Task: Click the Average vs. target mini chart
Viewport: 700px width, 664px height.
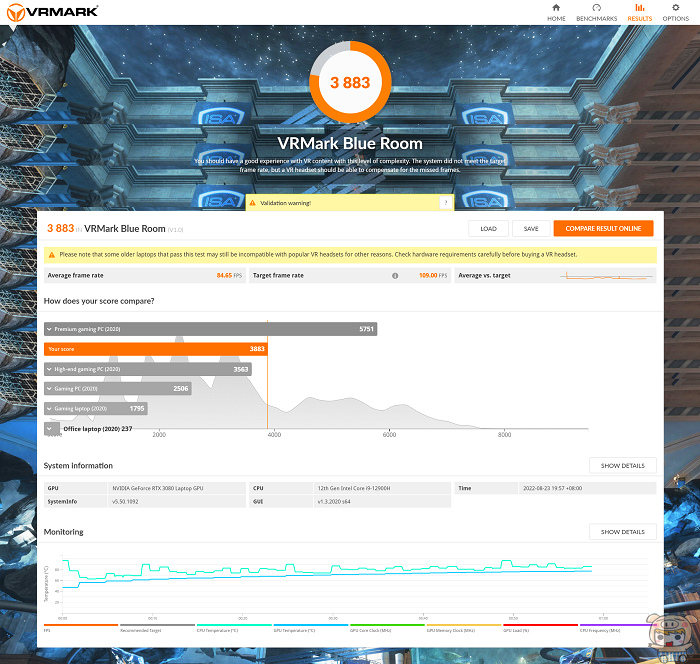Action: pos(605,275)
